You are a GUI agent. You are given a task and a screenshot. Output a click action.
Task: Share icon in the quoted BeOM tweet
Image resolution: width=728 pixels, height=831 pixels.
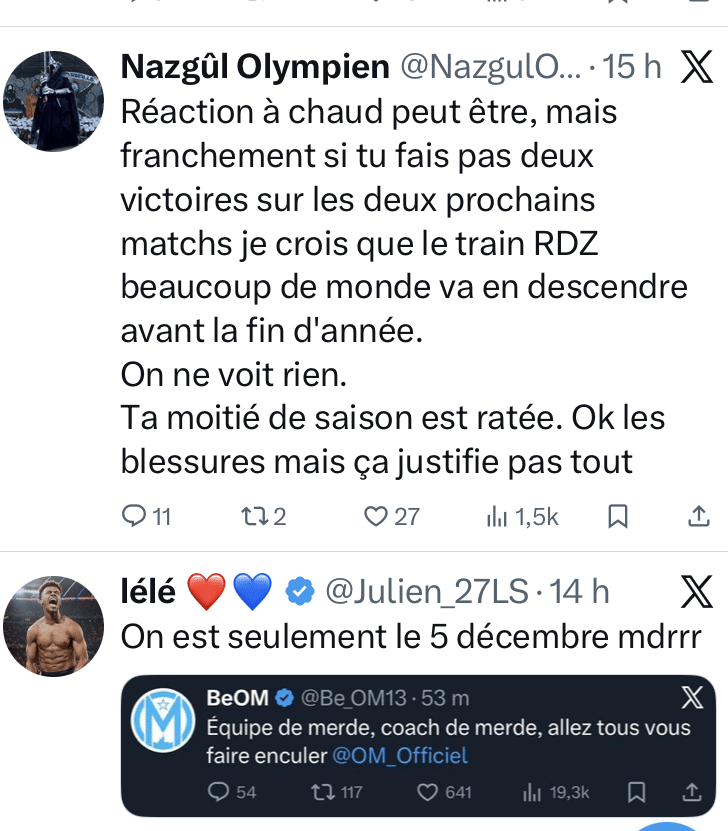pos(691,792)
